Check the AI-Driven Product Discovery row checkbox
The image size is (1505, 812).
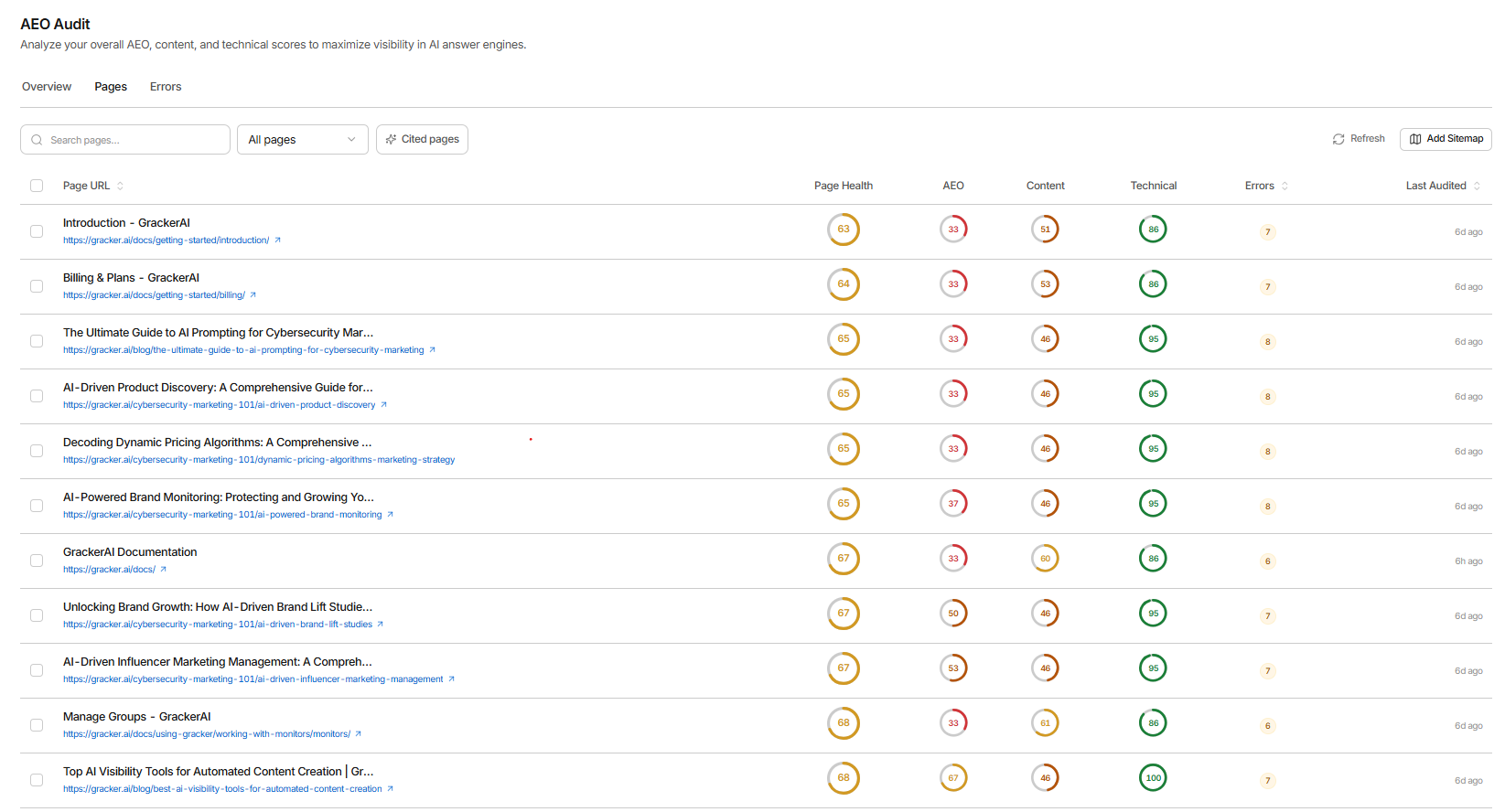37,396
